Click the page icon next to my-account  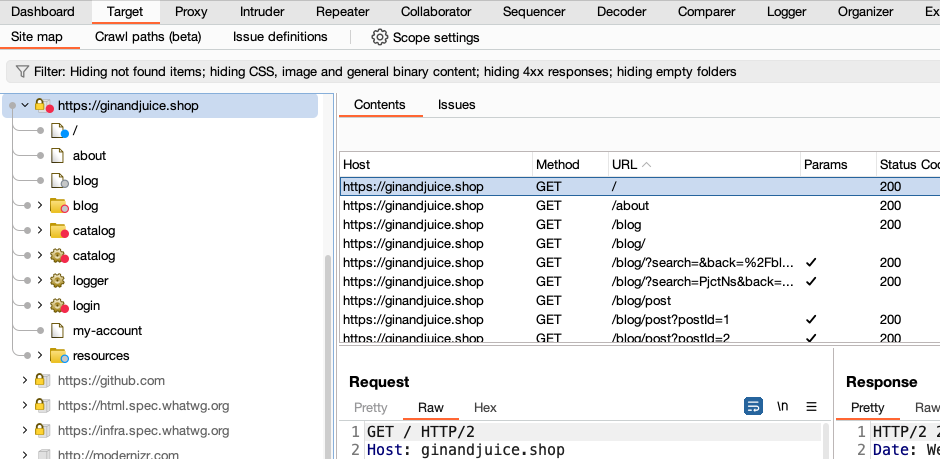(57, 331)
